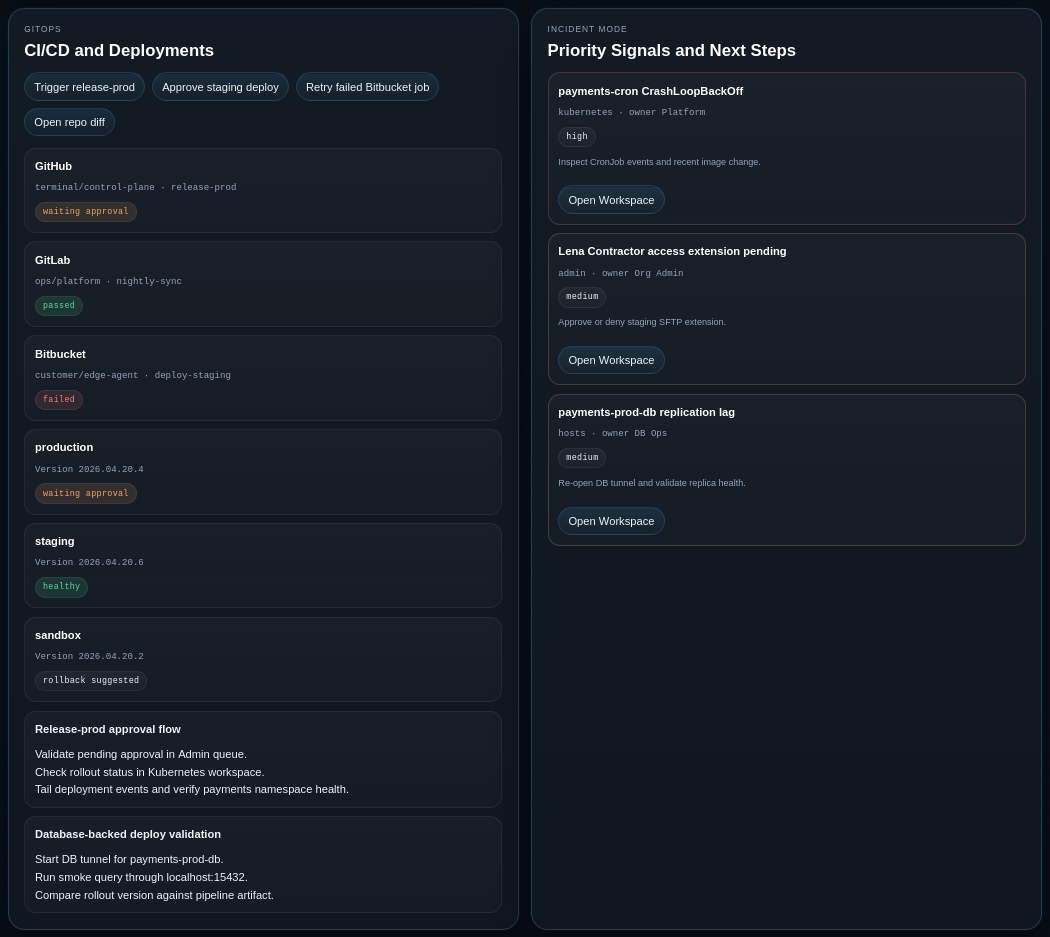The height and width of the screenshot is (937, 1050).
Task: Click the Trigger release-prod action chip
Action: (84, 87)
